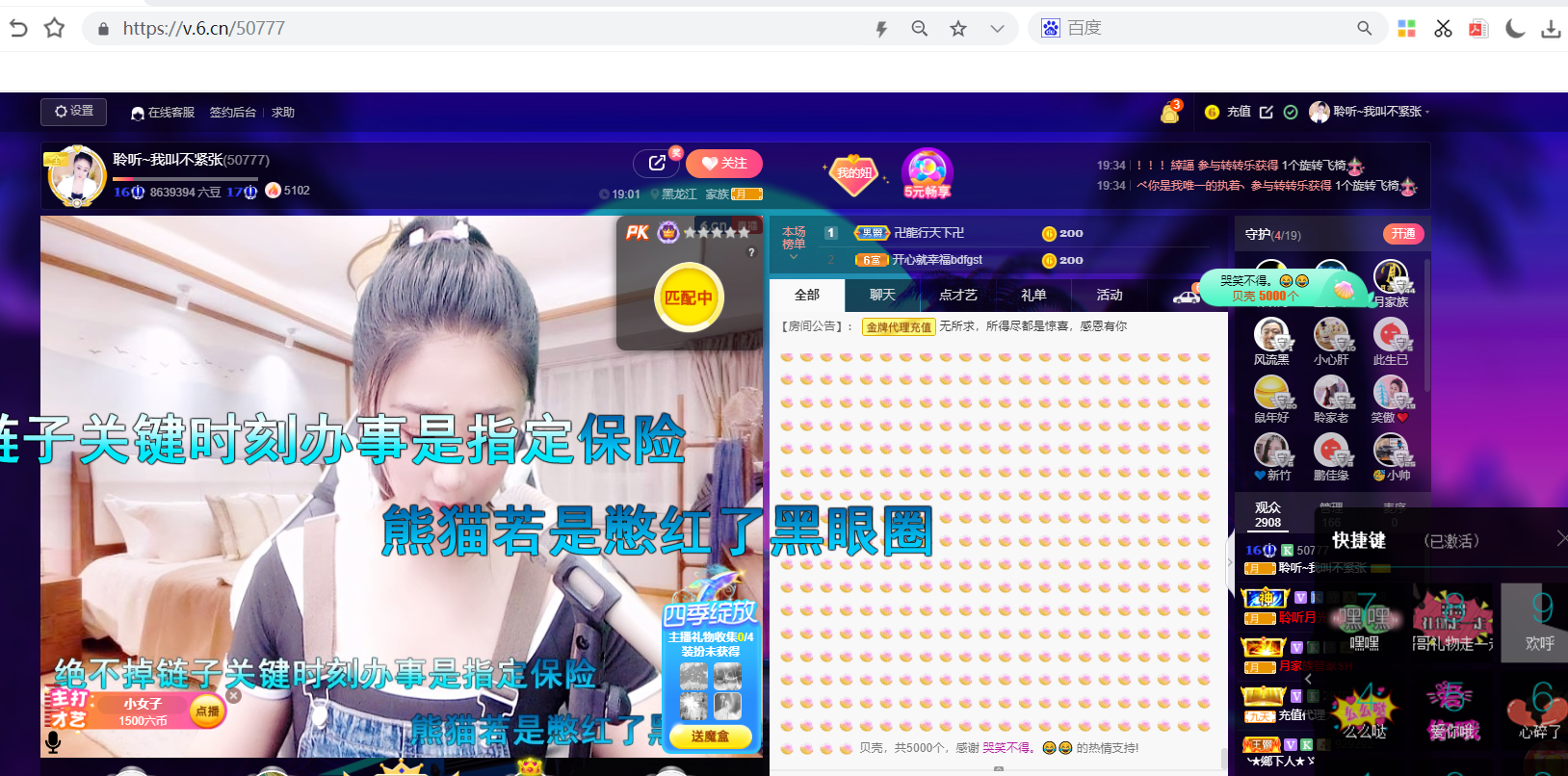This screenshot has height=776, width=1568.
Task: Click the address bar URL v.6.cn/50777
Action: tap(204, 29)
